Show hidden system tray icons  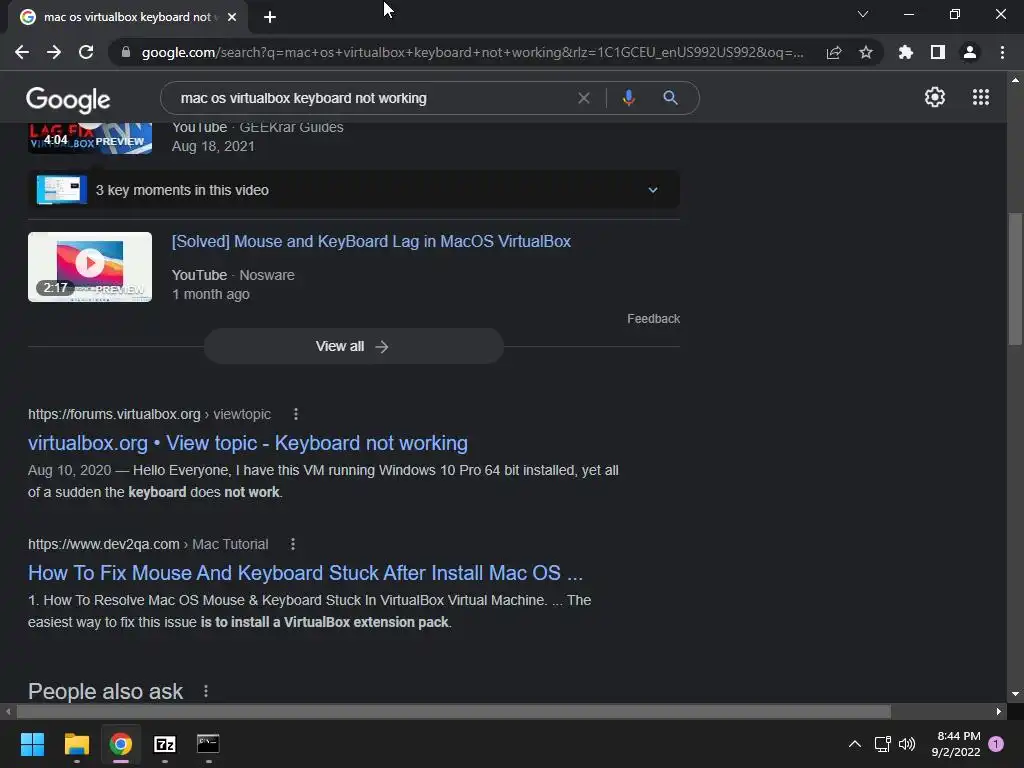coord(854,744)
